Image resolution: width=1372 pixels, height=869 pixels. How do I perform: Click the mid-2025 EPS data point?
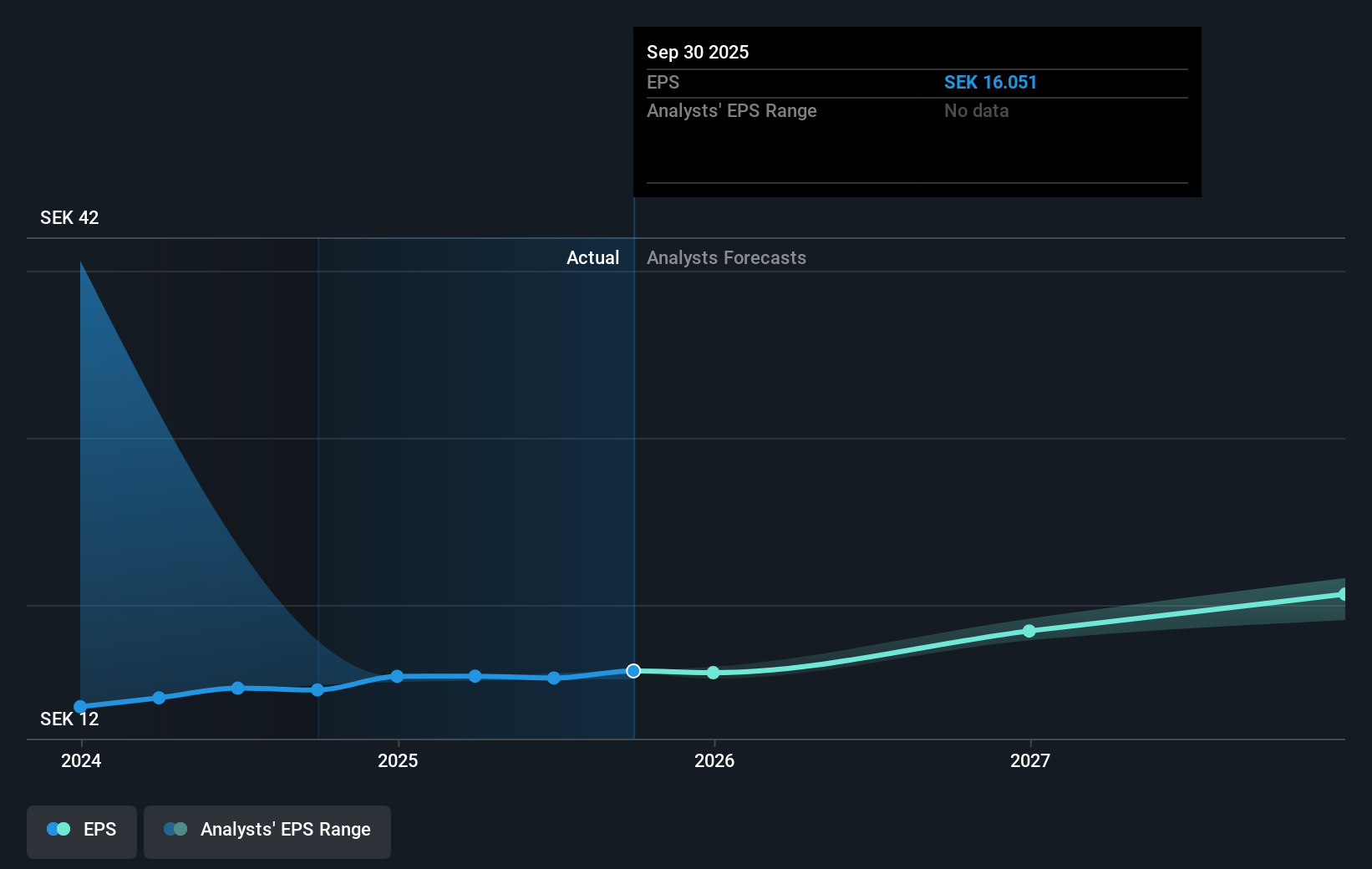[475, 676]
